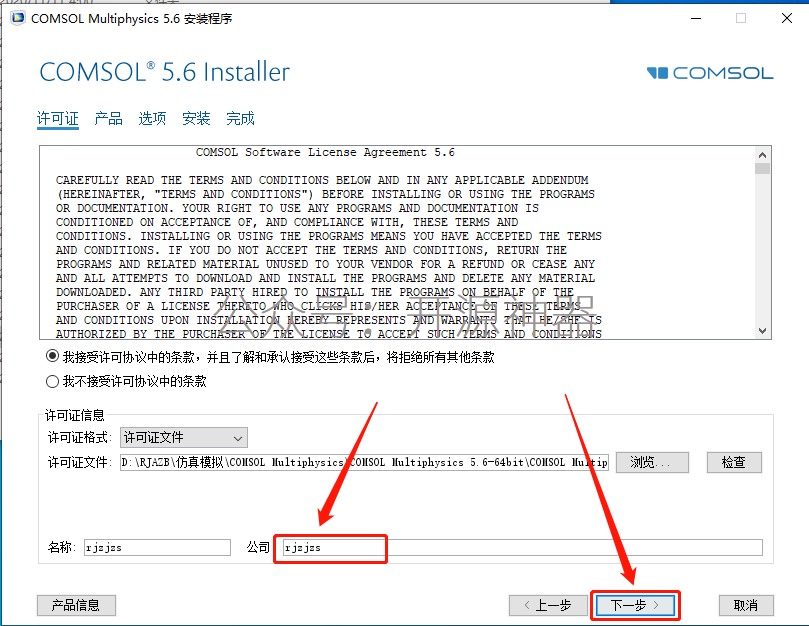Click the COMSOL installer title bar icon
The image size is (809, 626).
18,19
